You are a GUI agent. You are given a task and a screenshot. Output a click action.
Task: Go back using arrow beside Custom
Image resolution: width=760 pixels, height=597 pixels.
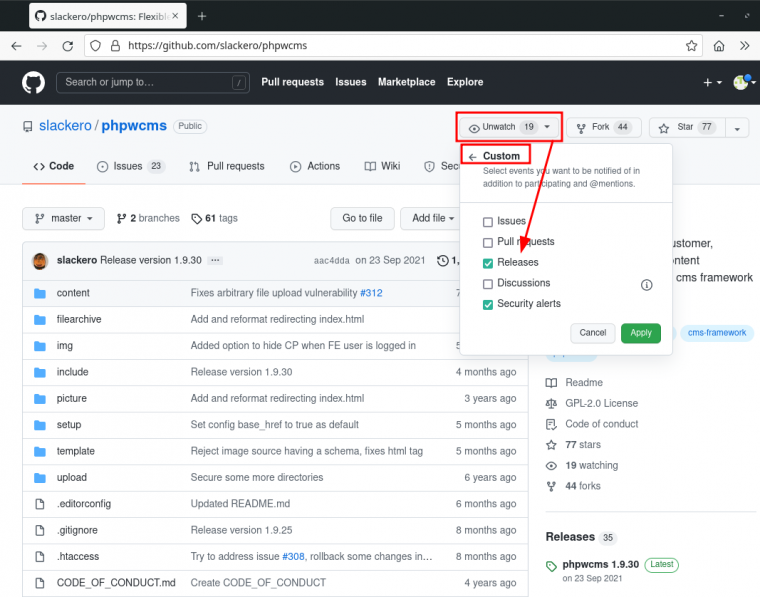coord(473,157)
